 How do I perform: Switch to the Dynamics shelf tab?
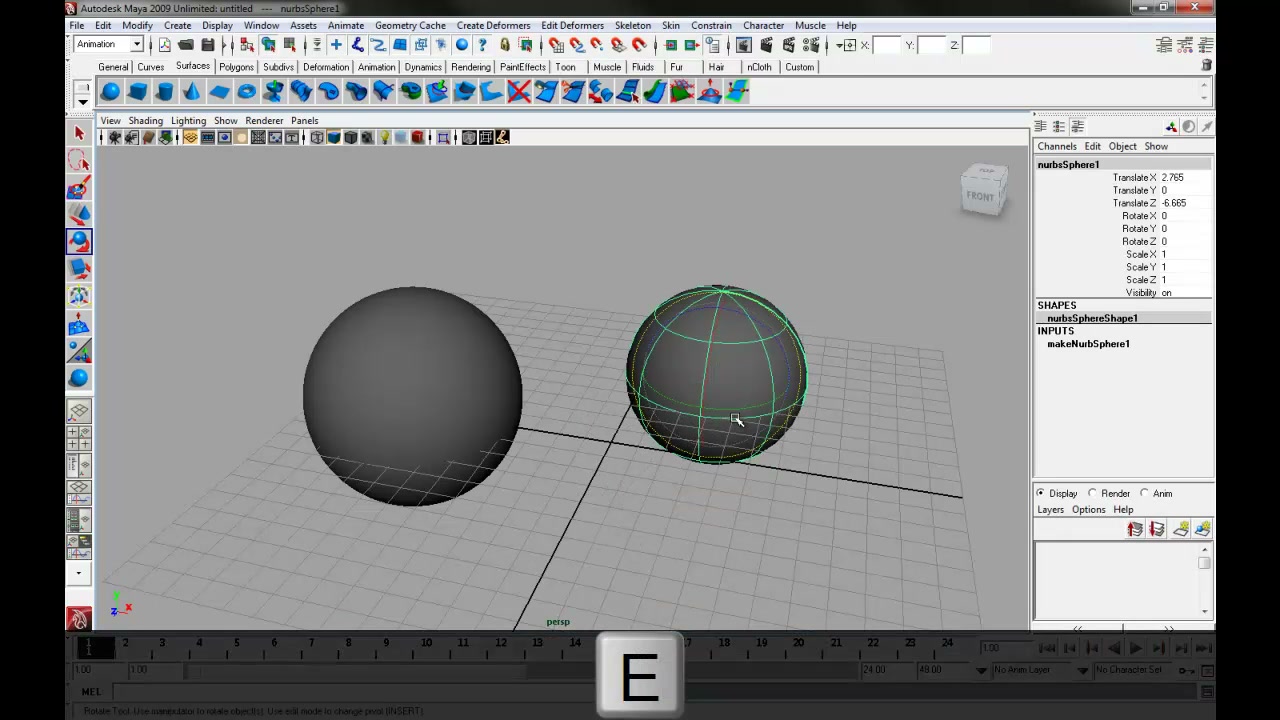[423, 67]
